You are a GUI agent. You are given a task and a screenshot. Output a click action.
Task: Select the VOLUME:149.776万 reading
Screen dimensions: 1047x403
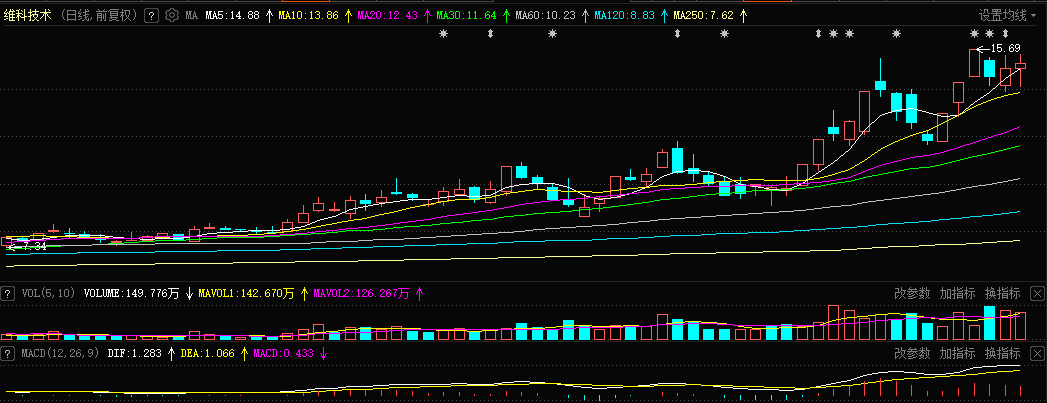pos(131,293)
